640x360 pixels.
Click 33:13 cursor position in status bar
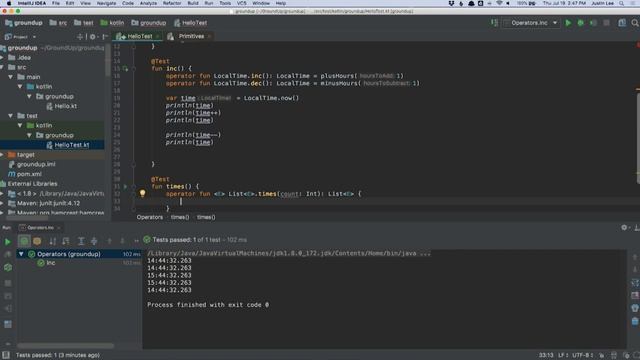[x=546, y=356]
